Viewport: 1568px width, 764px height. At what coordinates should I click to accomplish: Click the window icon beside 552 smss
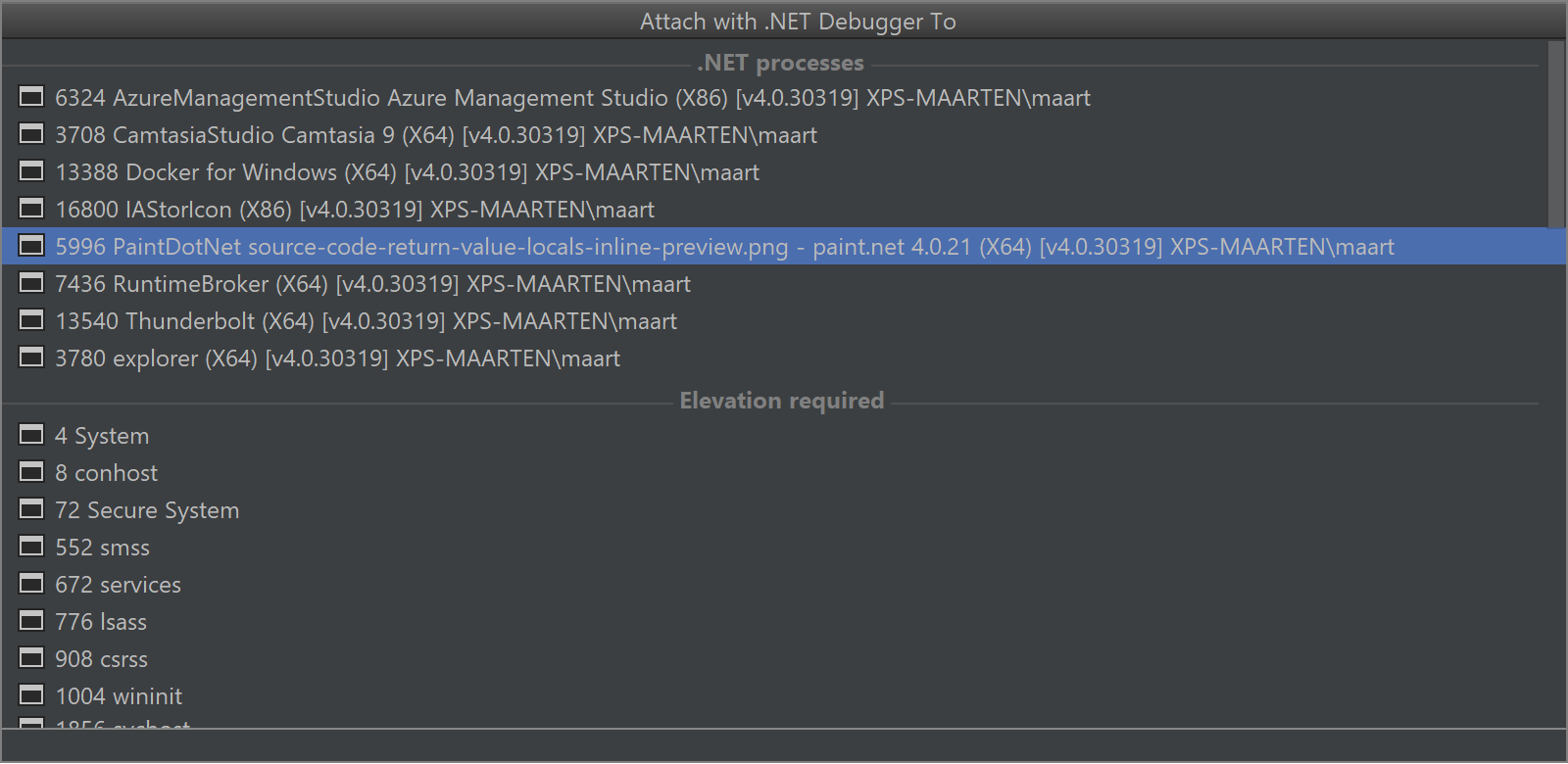tap(31, 547)
